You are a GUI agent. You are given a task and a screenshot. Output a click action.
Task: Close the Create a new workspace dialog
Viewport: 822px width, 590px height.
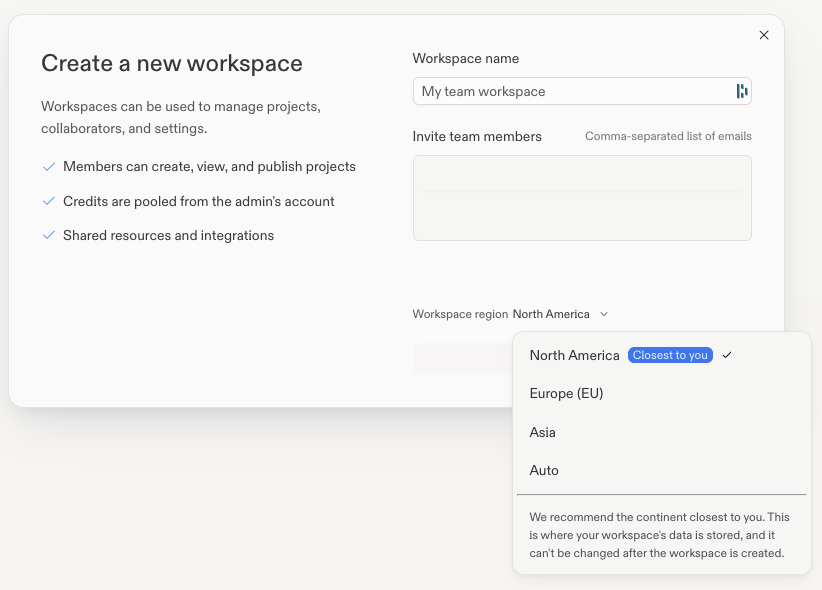[764, 35]
